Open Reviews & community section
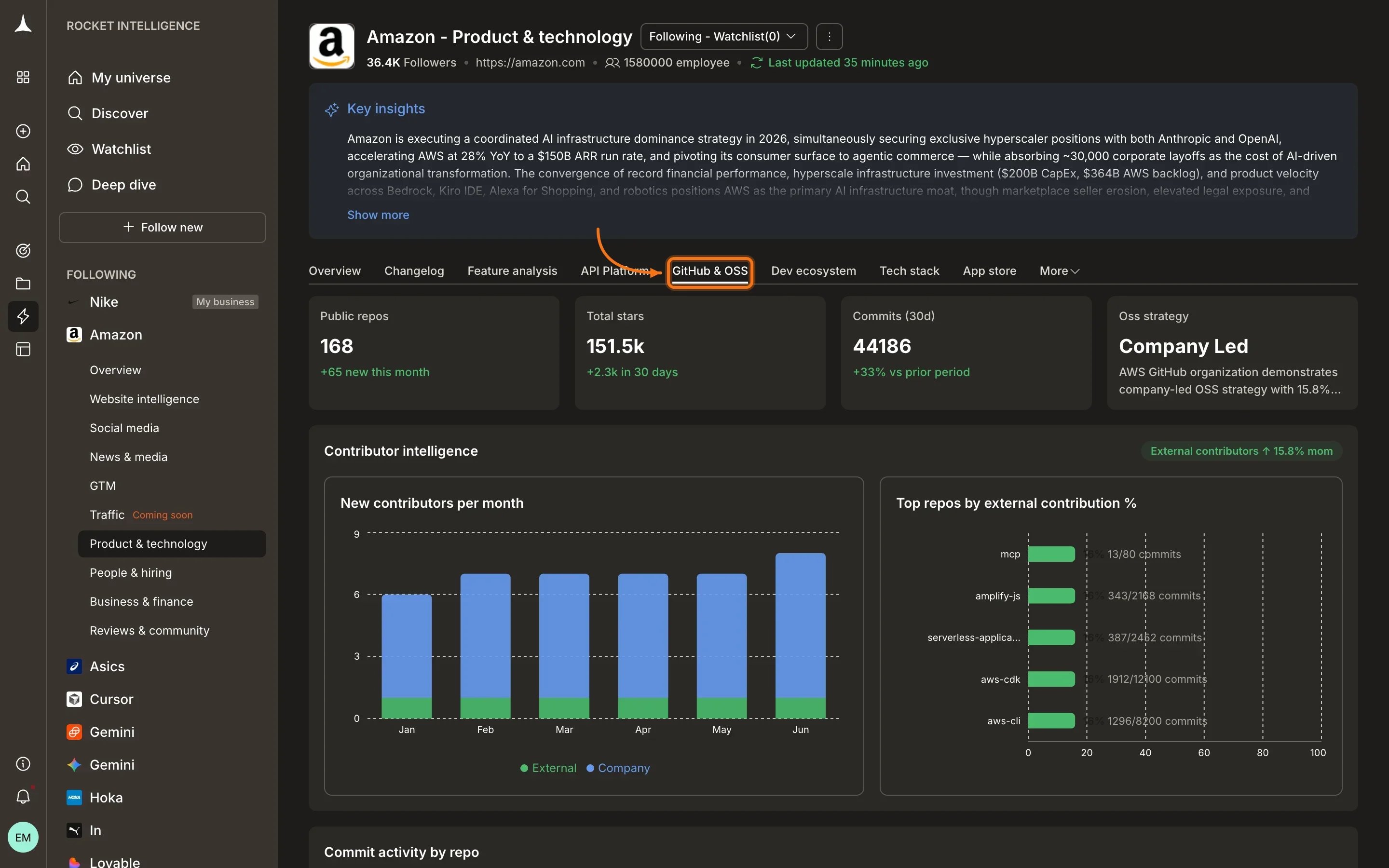Image resolution: width=1389 pixels, height=868 pixels. click(149, 630)
